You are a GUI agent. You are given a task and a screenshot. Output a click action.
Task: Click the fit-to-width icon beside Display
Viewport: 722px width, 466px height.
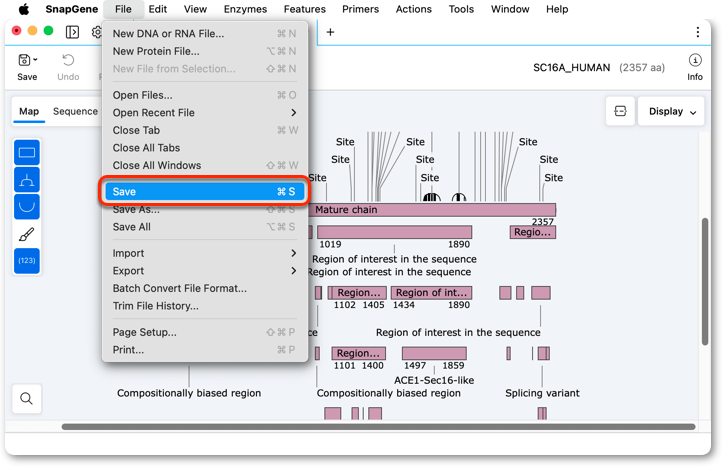tap(620, 111)
